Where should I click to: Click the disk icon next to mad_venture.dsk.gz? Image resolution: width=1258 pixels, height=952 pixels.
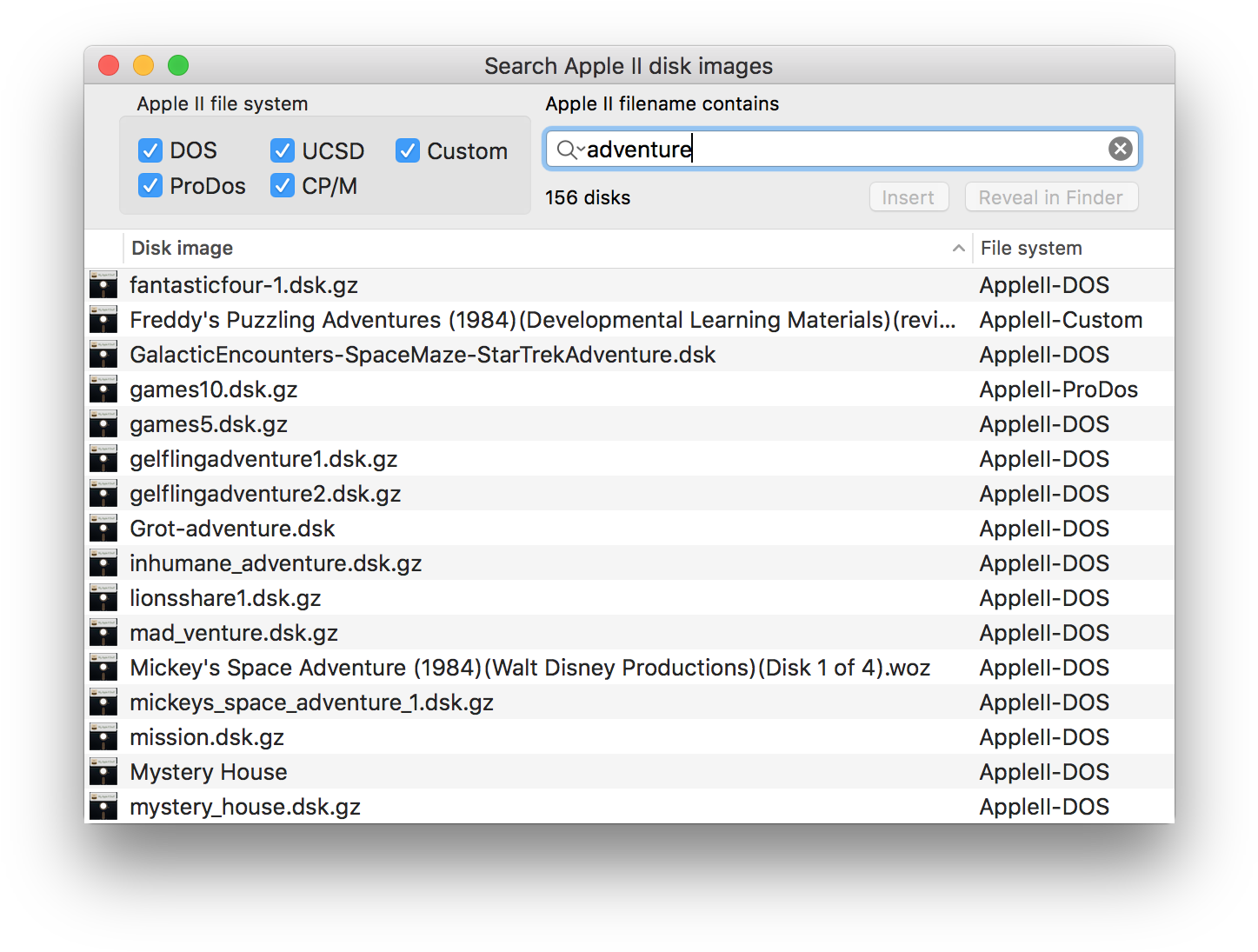[103, 633]
